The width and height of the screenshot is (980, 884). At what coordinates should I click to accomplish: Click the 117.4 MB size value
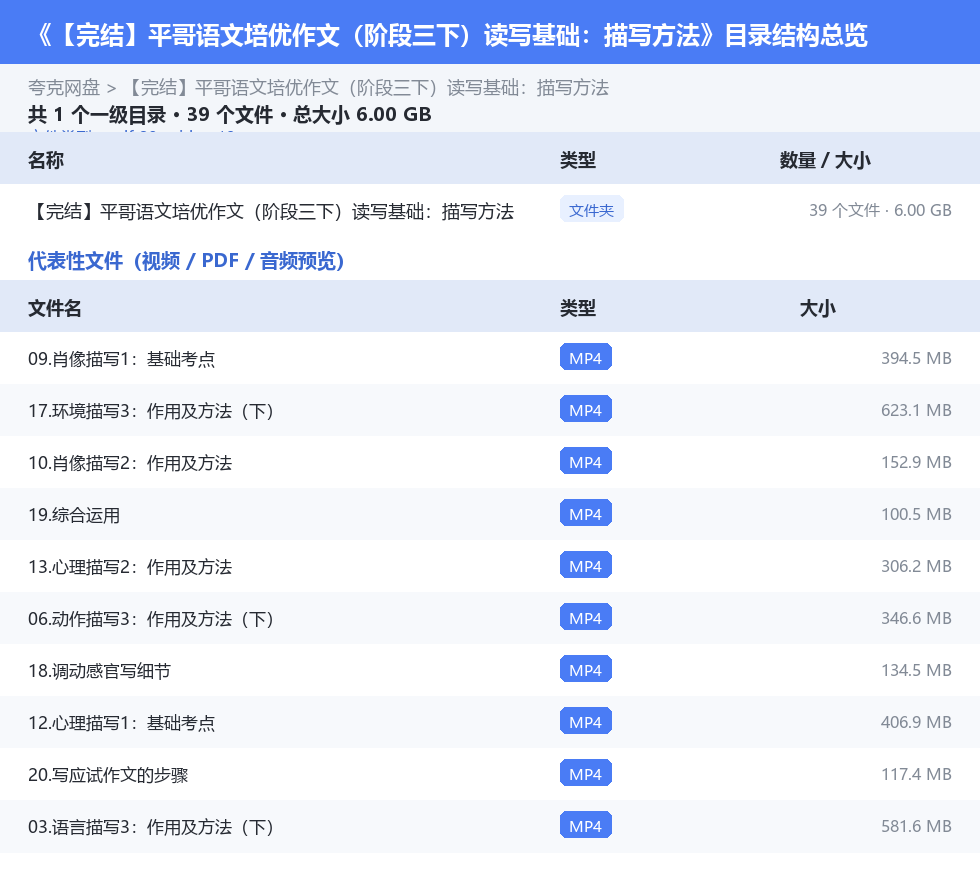(x=916, y=773)
